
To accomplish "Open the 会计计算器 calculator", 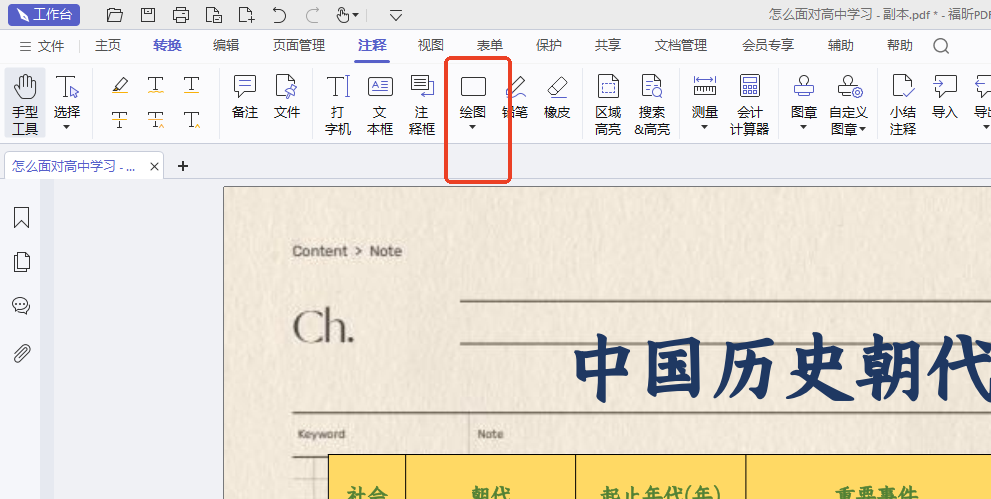I will [749, 103].
